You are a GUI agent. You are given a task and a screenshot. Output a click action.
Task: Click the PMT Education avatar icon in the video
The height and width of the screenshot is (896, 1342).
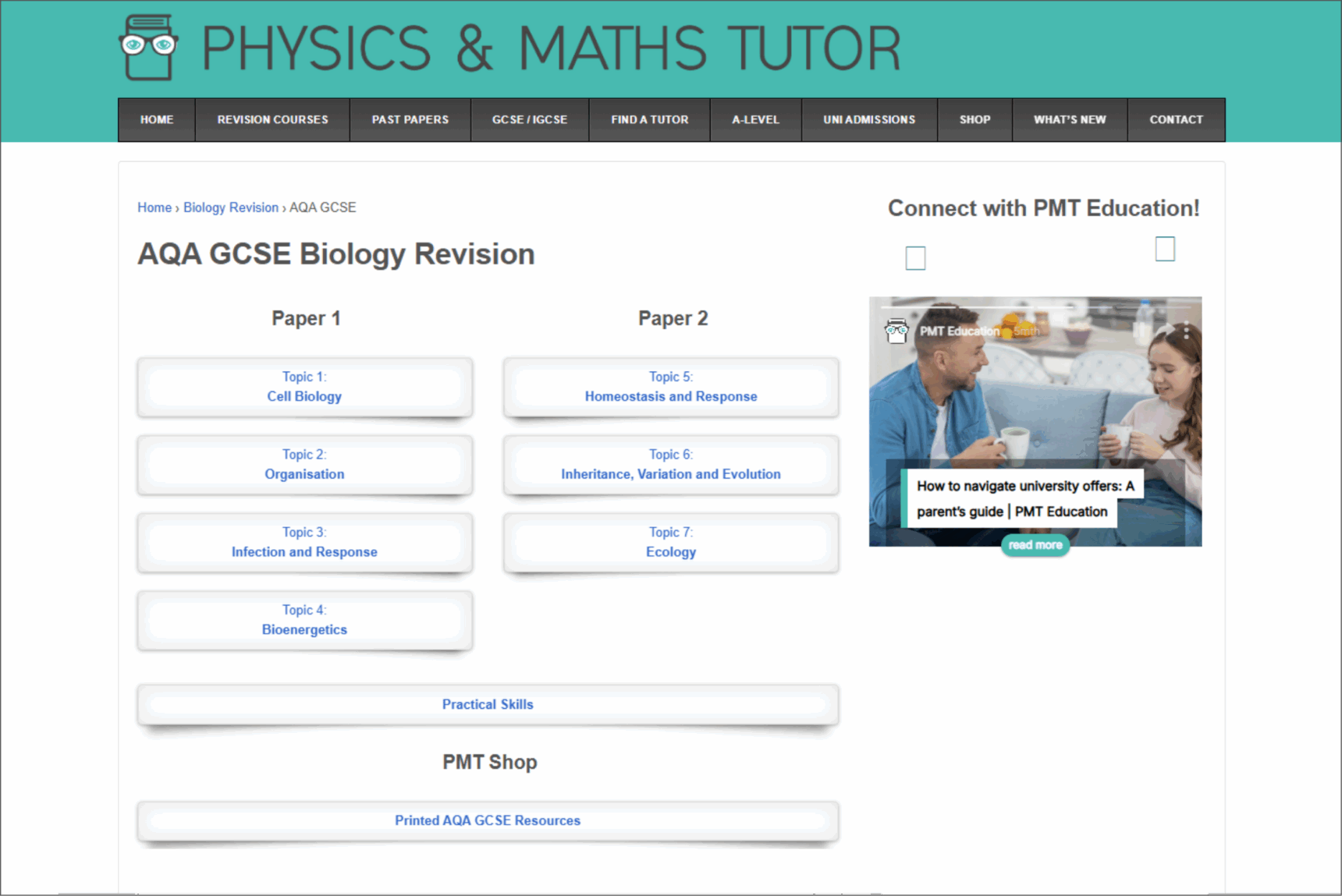click(895, 331)
